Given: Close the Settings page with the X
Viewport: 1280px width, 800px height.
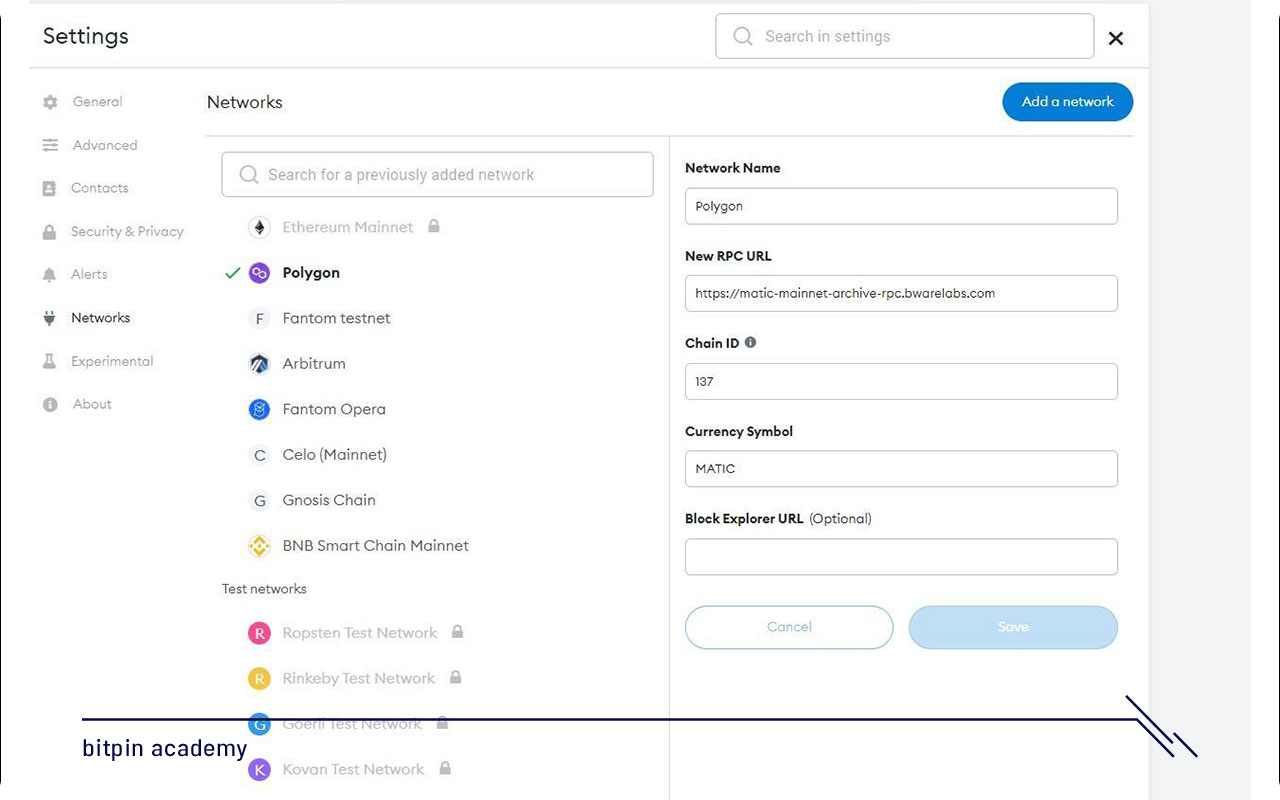Looking at the screenshot, I should point(1116,38).
